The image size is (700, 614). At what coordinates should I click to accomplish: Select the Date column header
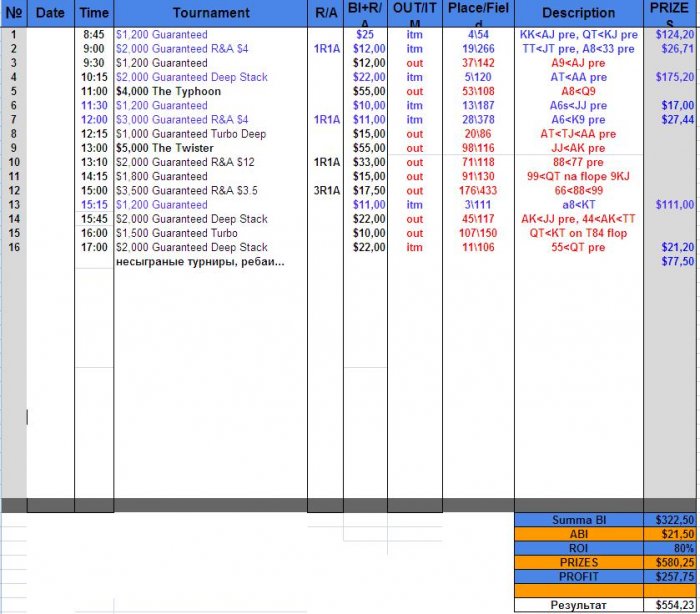pos(50,13)
